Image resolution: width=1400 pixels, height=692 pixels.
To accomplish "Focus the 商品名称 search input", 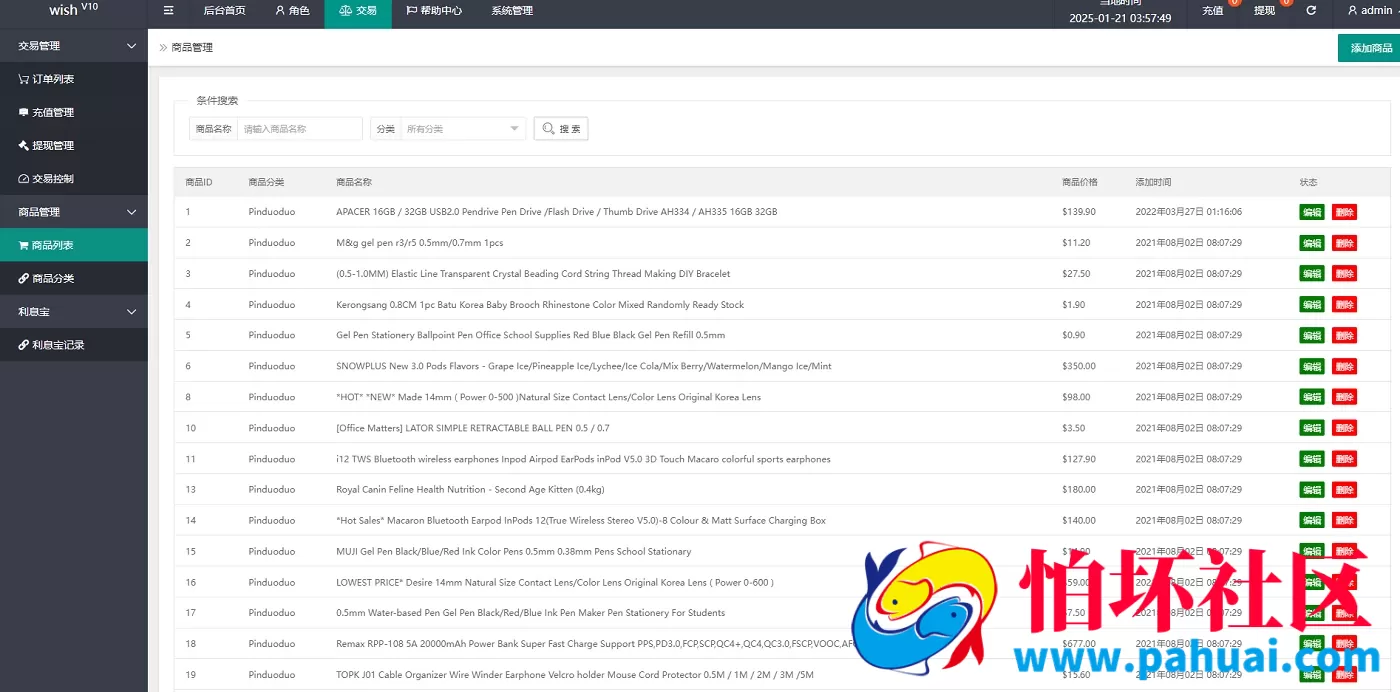I will point(300,129).
